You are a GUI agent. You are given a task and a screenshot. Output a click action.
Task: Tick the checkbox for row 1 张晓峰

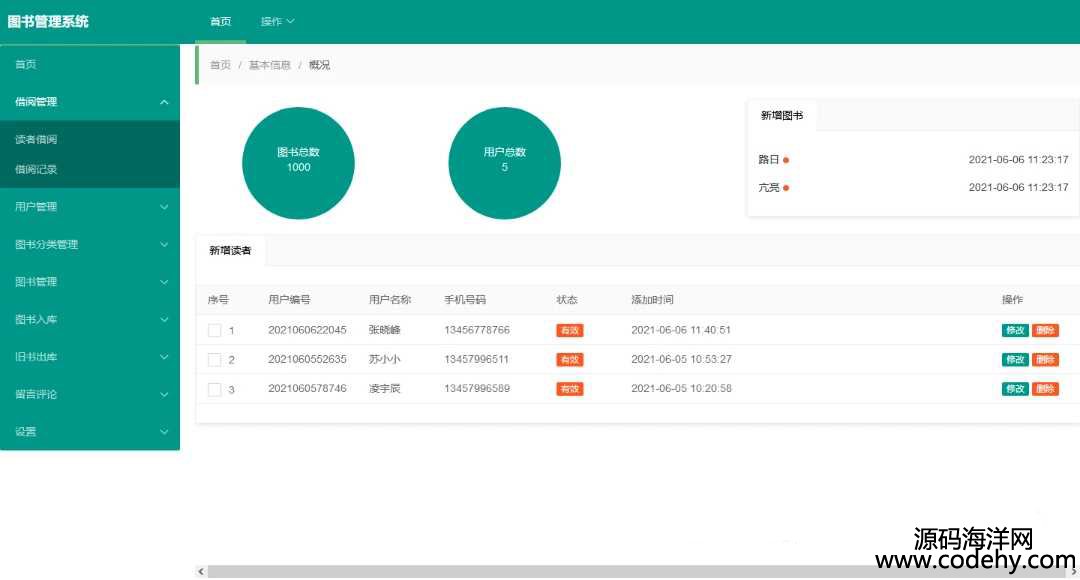(214, 330)
